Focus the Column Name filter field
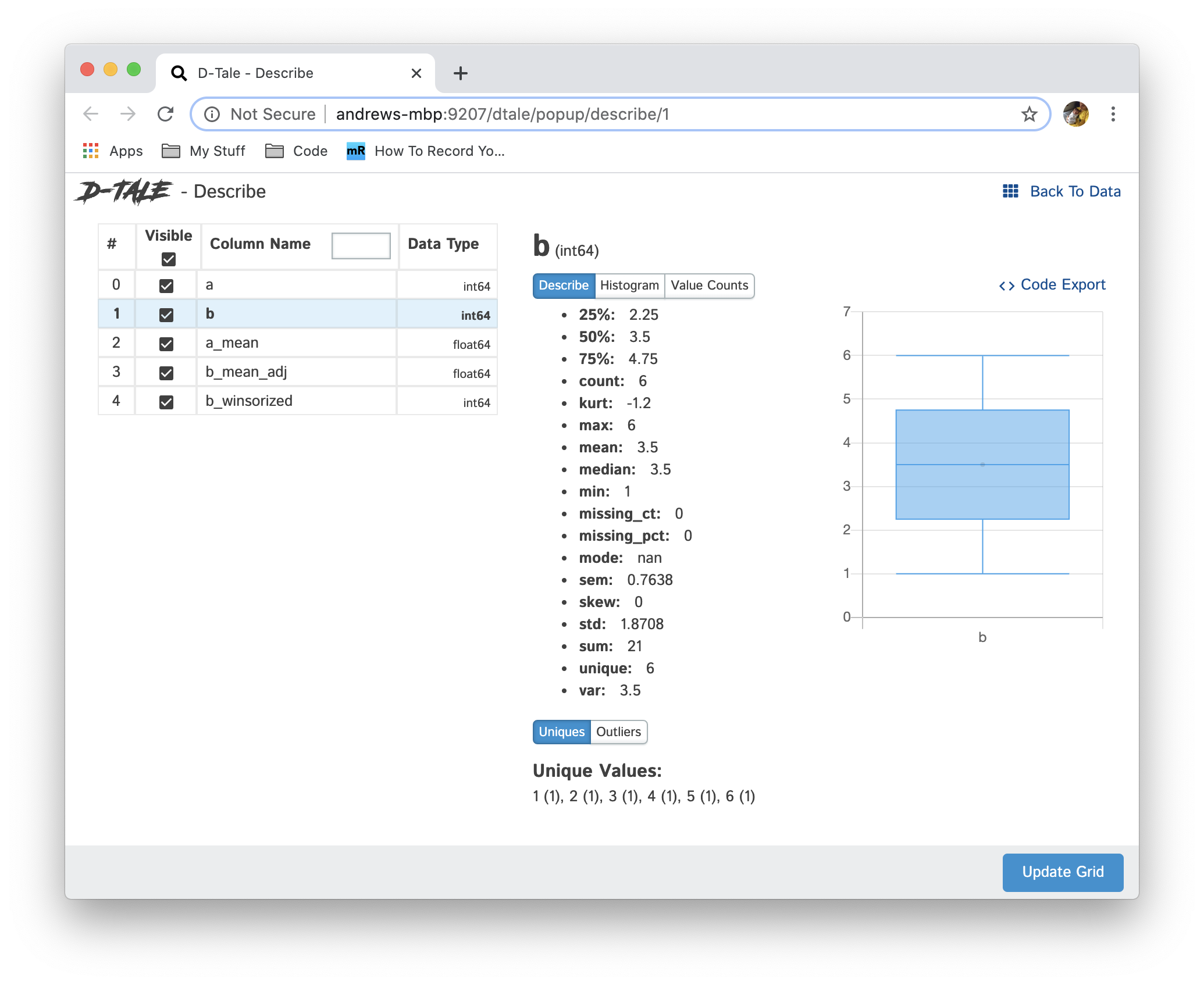Screen dimensions: 1204x985 (x=361, y=245)
